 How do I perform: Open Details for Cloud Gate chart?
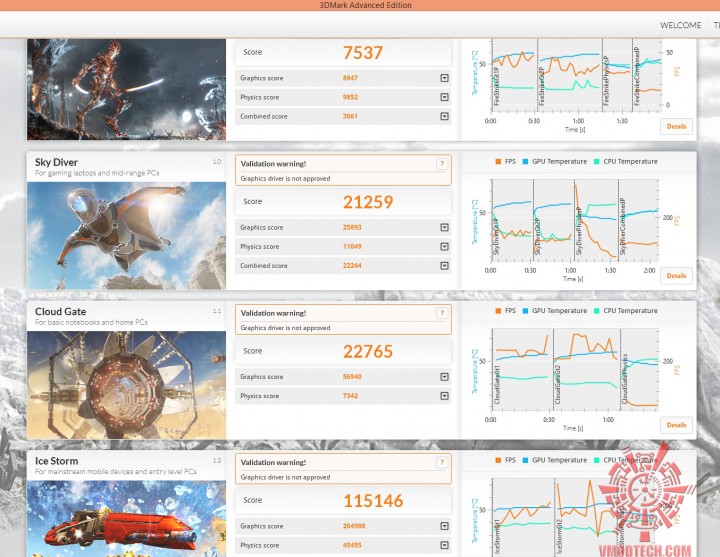676,425
